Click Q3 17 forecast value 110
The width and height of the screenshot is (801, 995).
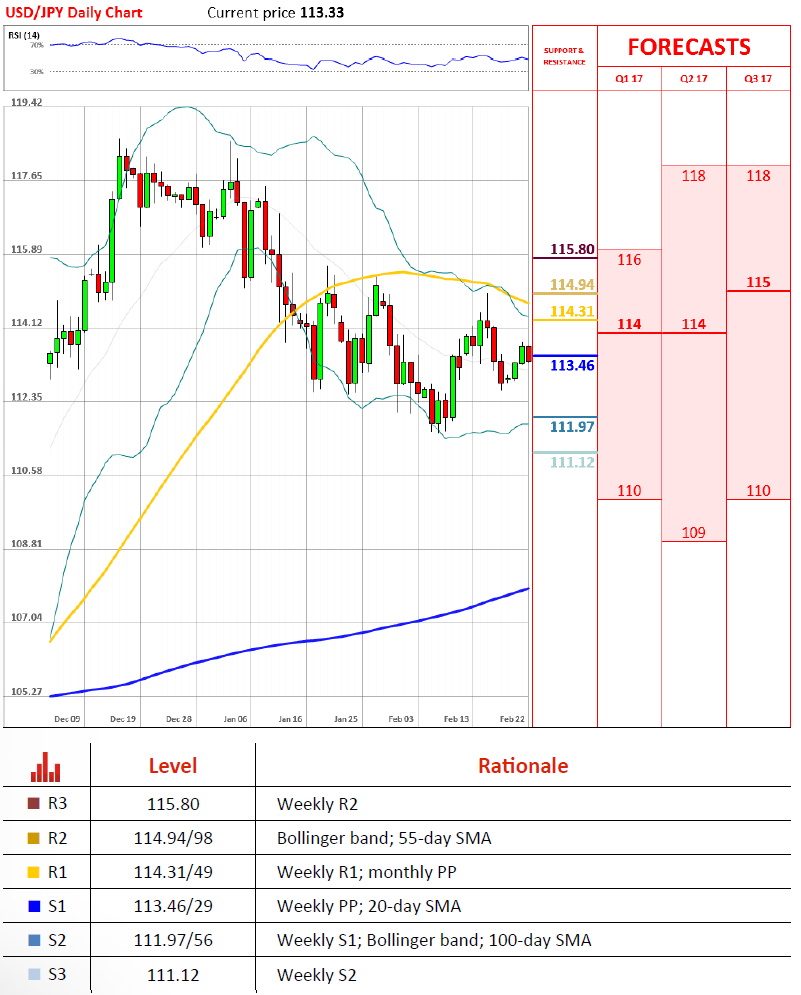[758, 491]
